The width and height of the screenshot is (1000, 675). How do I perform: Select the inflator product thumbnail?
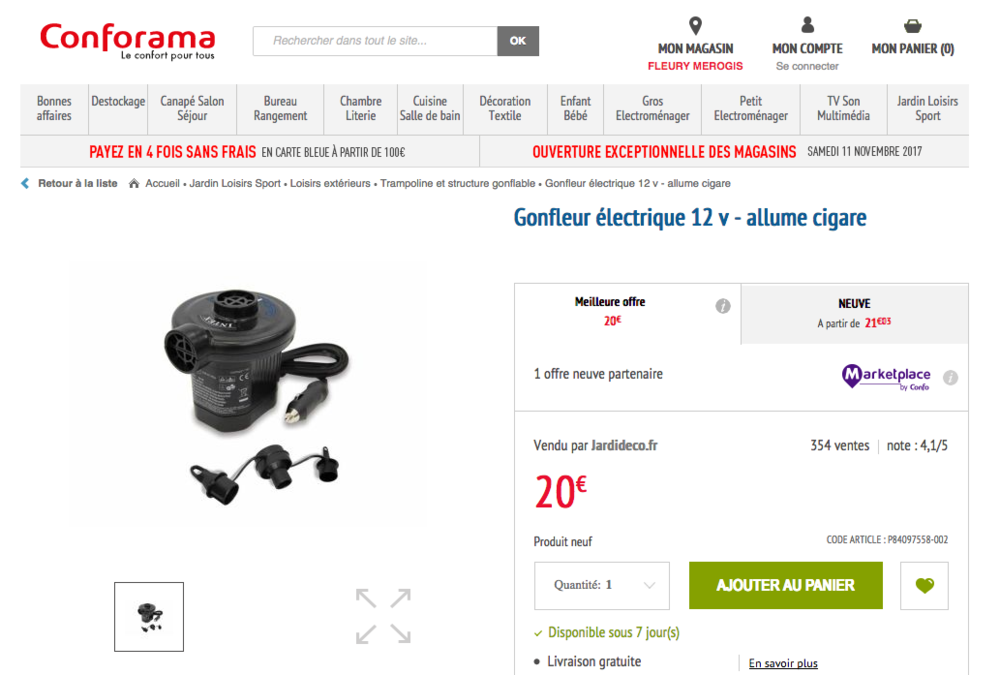tap(149, 617)
